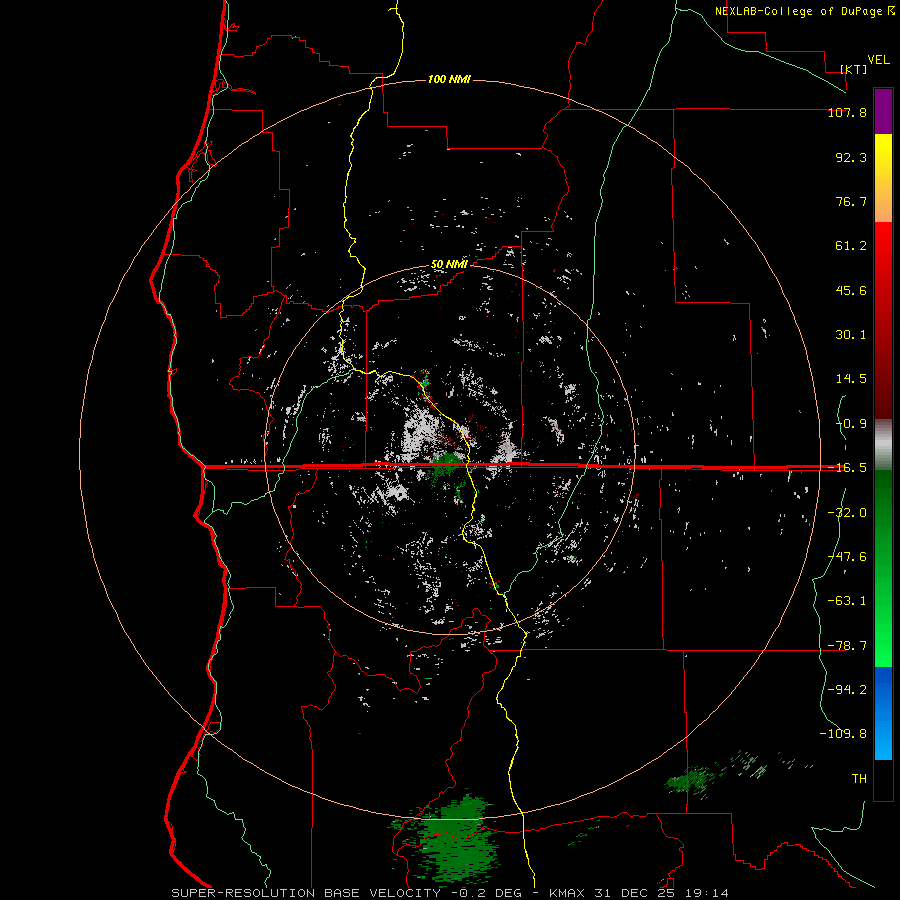Click the SUPER-RESOLUTION BASE VELOCITY caption

(x=306, y=893)
